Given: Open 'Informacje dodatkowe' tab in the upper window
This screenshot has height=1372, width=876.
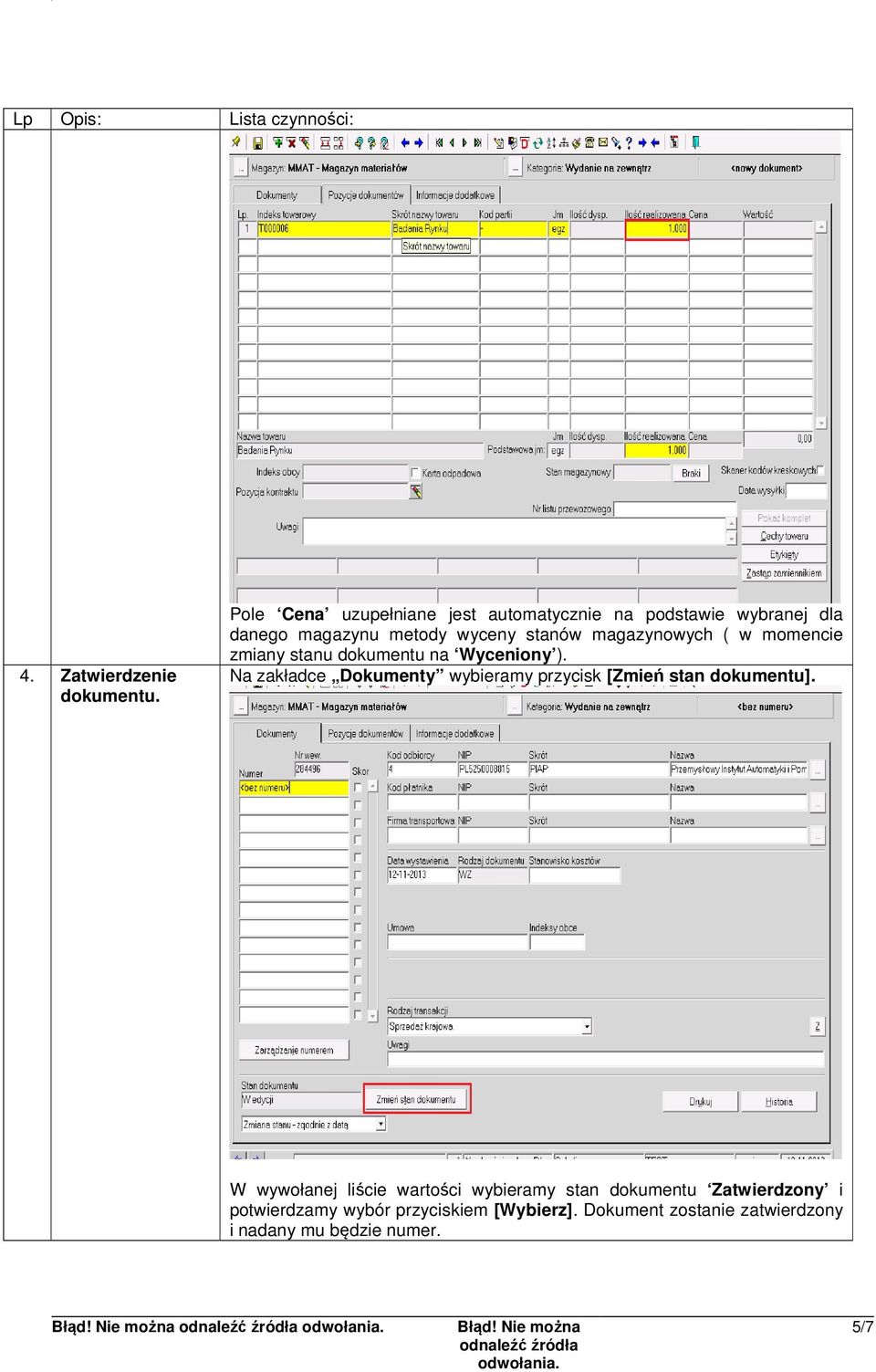Looking at the screenshot, I should [455, 195].
